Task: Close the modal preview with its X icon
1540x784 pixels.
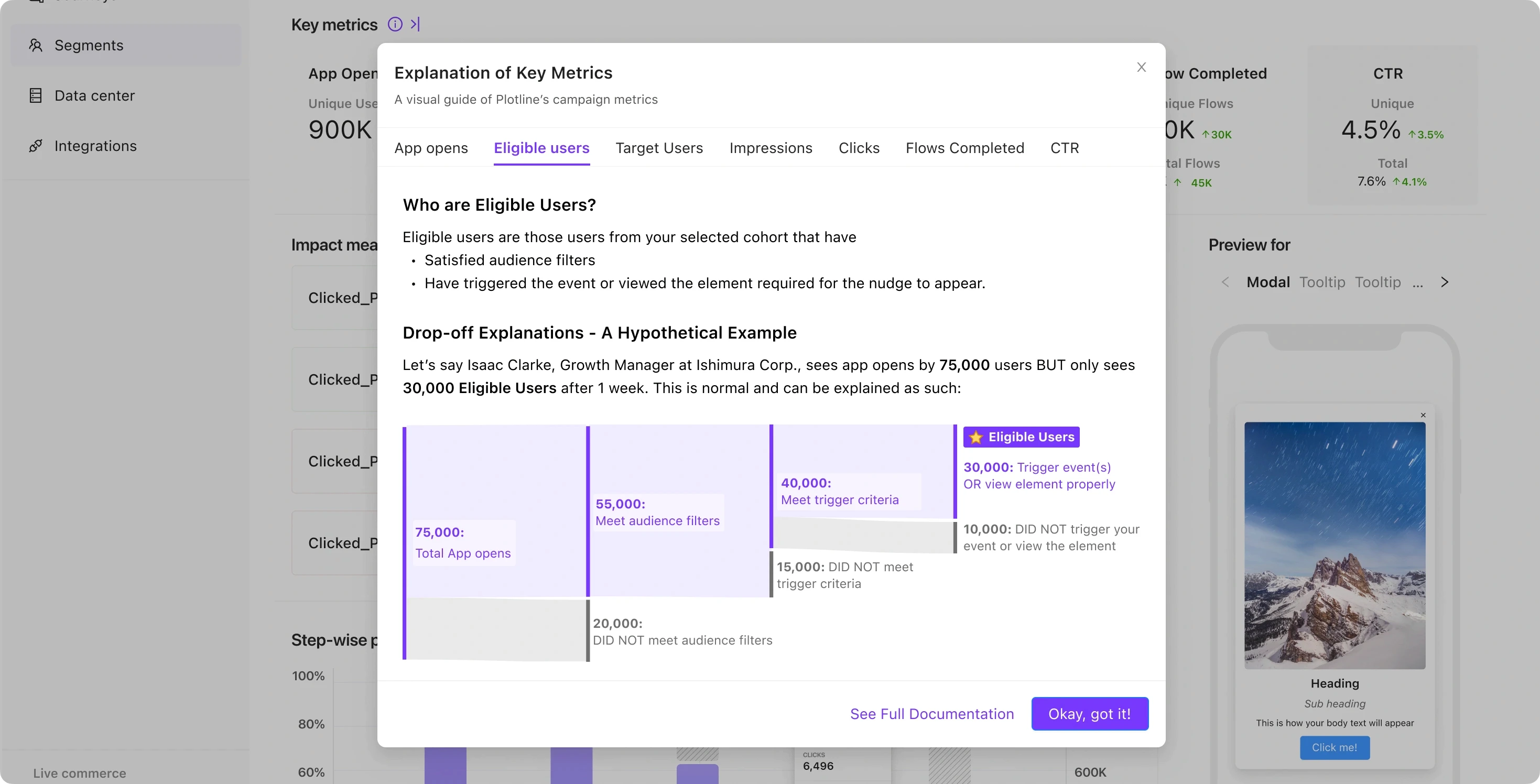Action: coord(1423,415)
